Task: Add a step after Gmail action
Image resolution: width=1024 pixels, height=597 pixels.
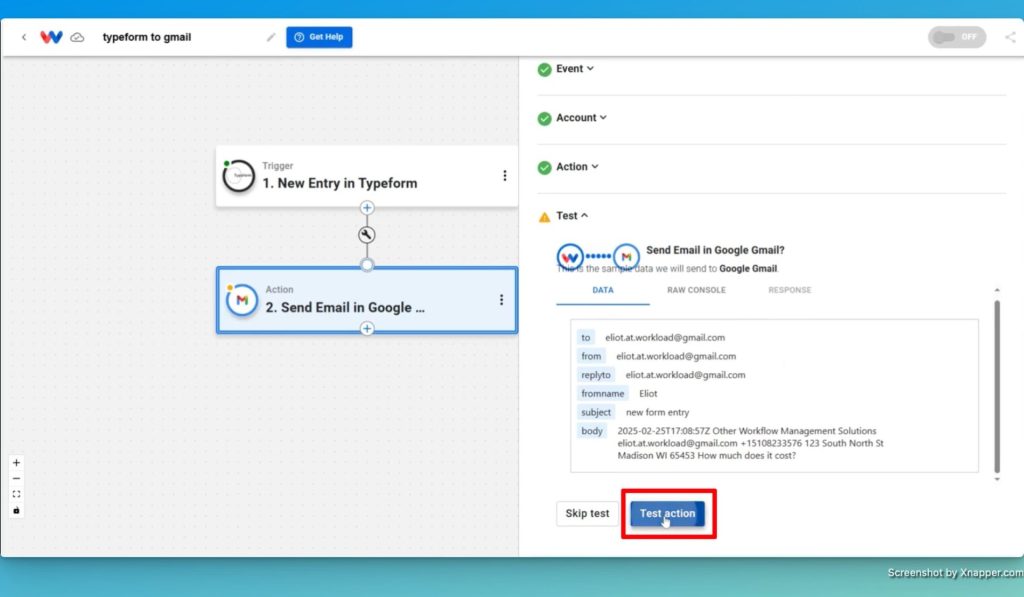Action: point(367,329)
